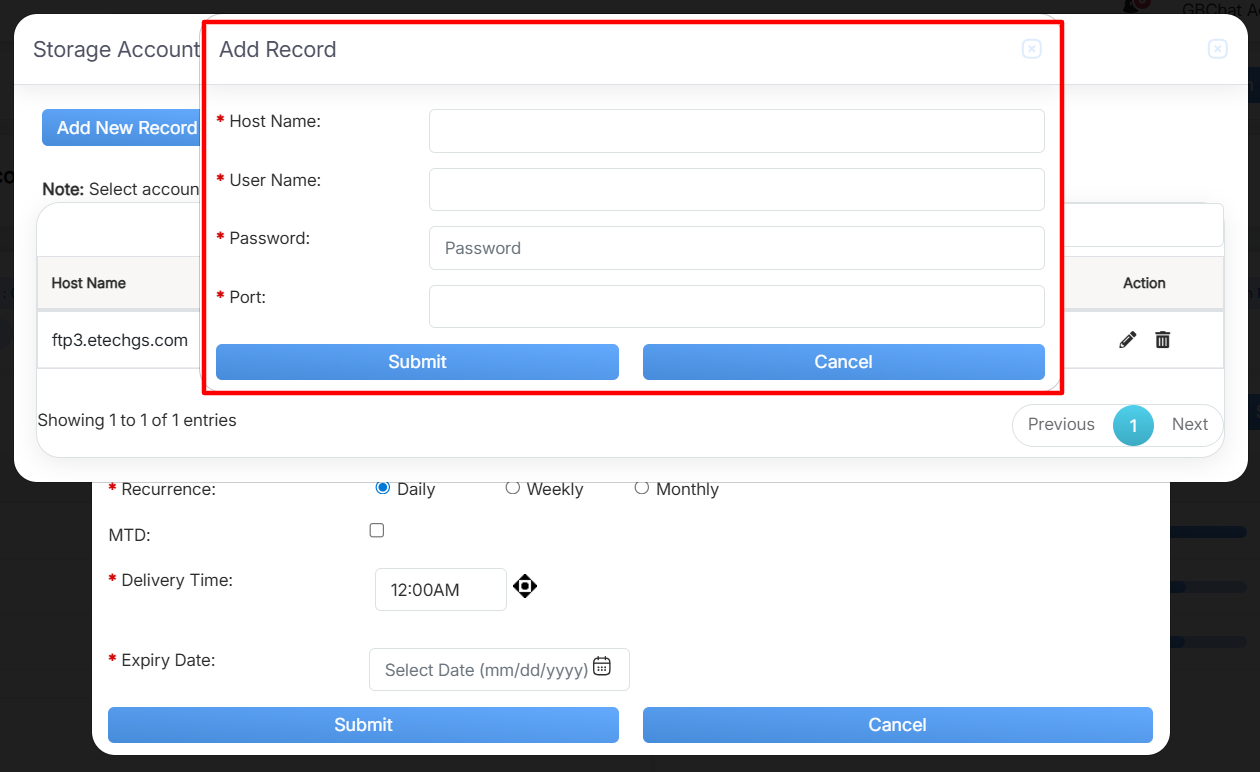This screenshot has width=1260, height=772.
Task: Select the ftp3.etechgs.com host cell
Action: [120, 340]
